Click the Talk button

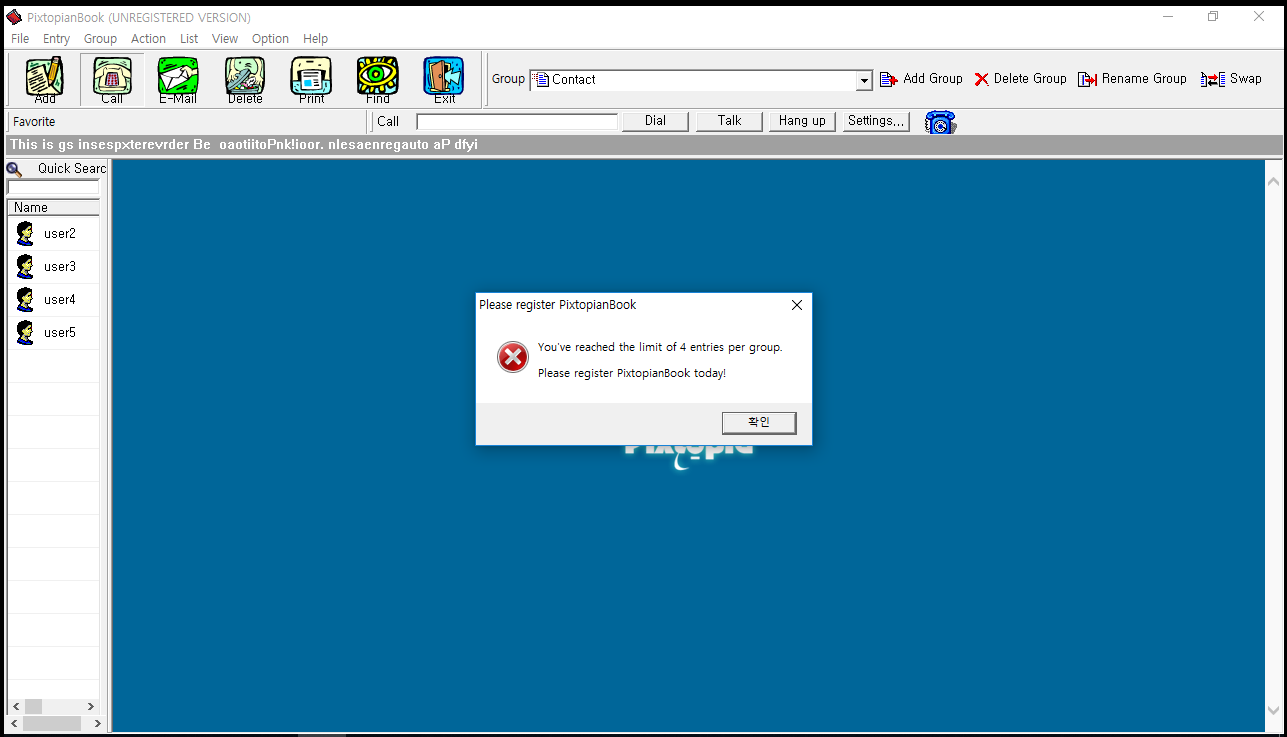click(729, 121)
